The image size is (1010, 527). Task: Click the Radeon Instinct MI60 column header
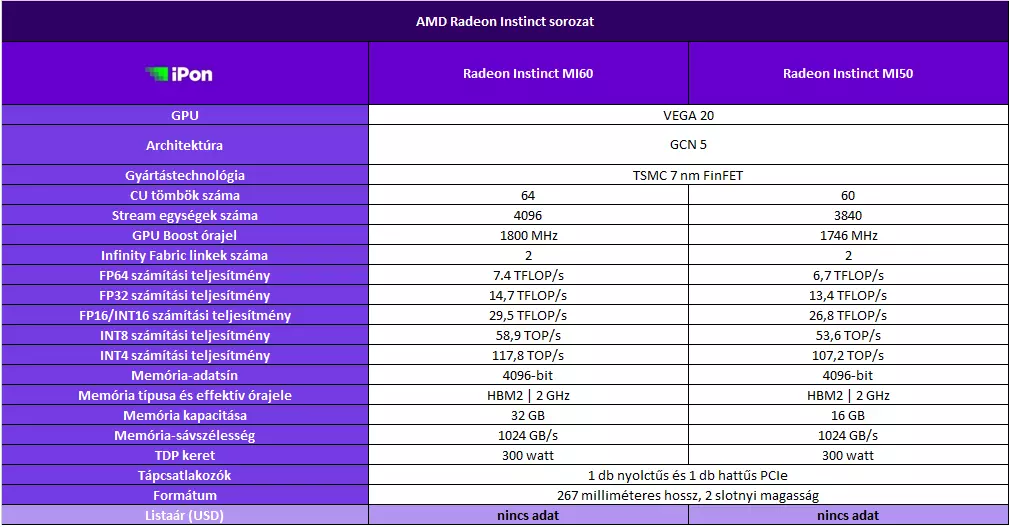(x=528, y=73)
